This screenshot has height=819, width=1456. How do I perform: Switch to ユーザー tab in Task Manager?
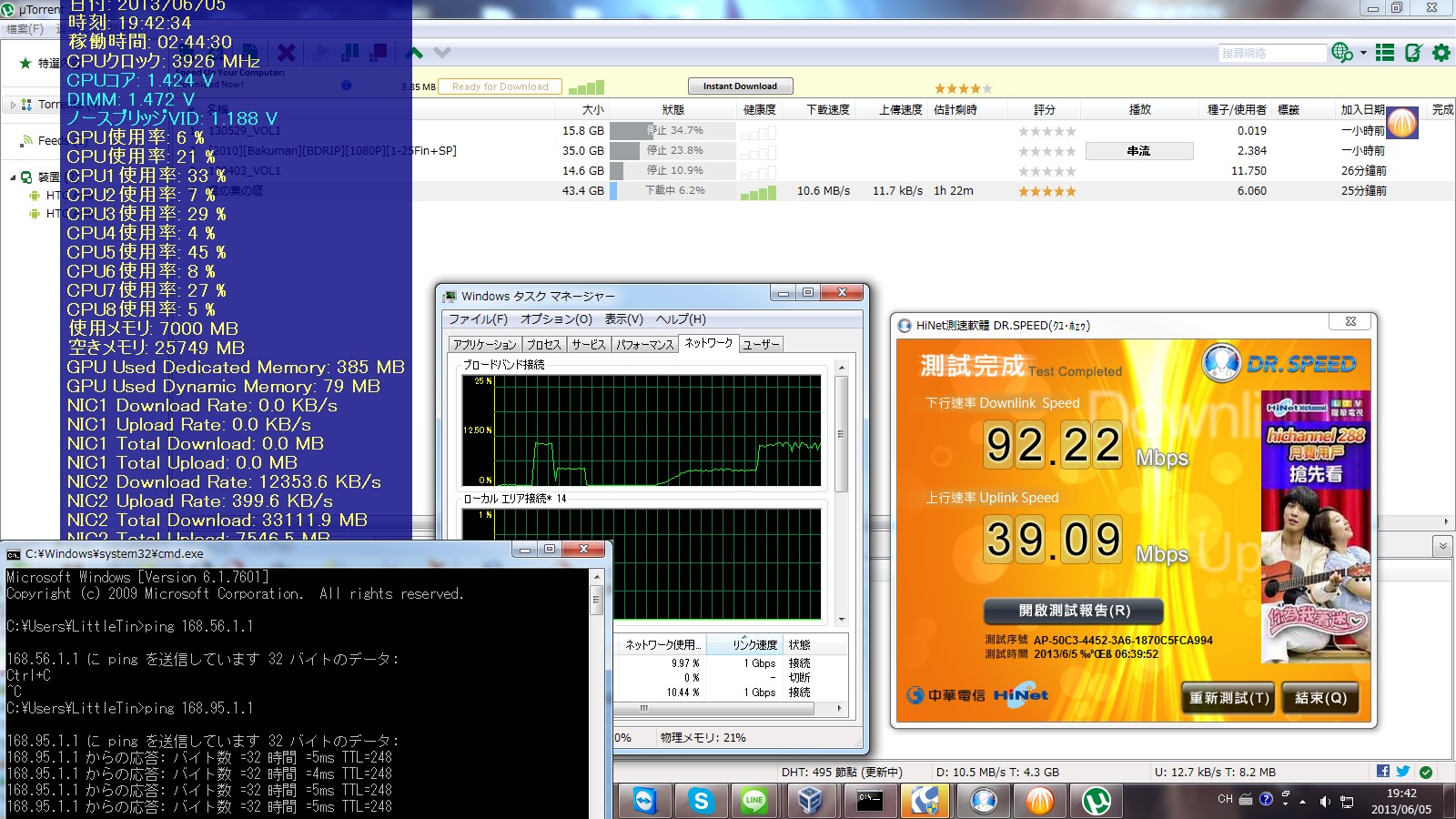click(x=760, y=345)
